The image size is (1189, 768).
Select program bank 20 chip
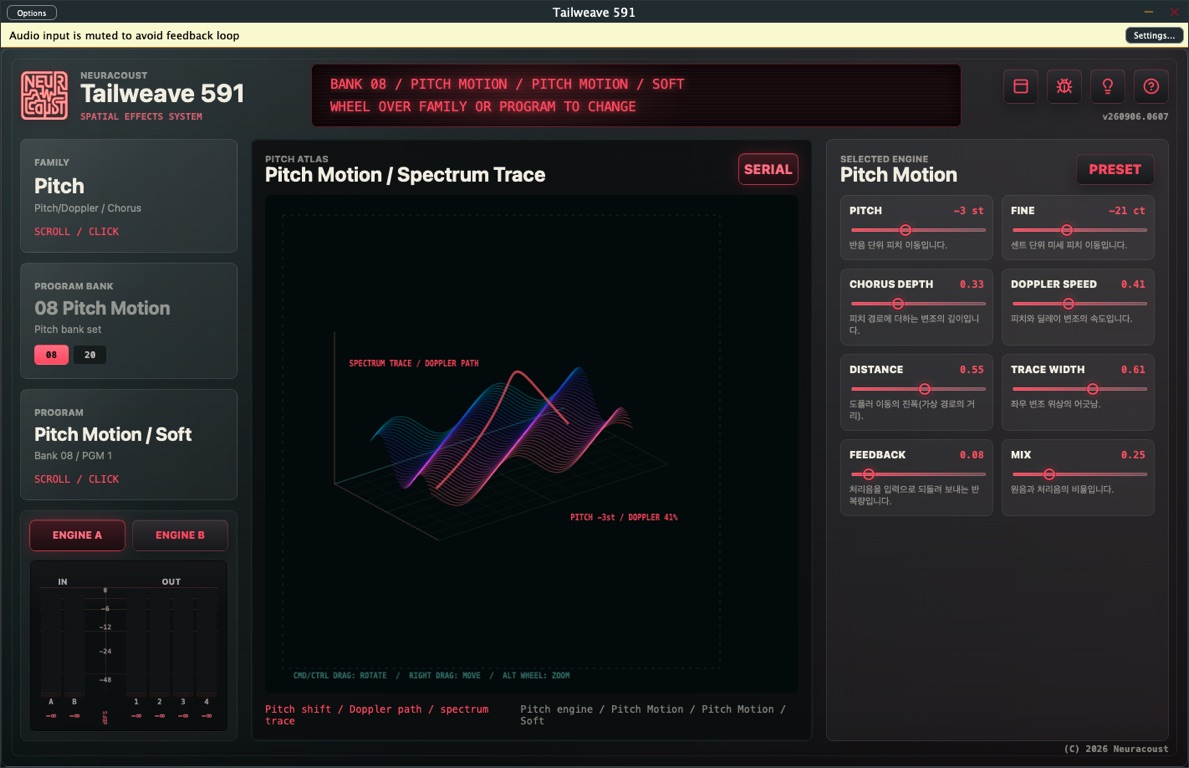pyautogui.click(x=89, y=355)
